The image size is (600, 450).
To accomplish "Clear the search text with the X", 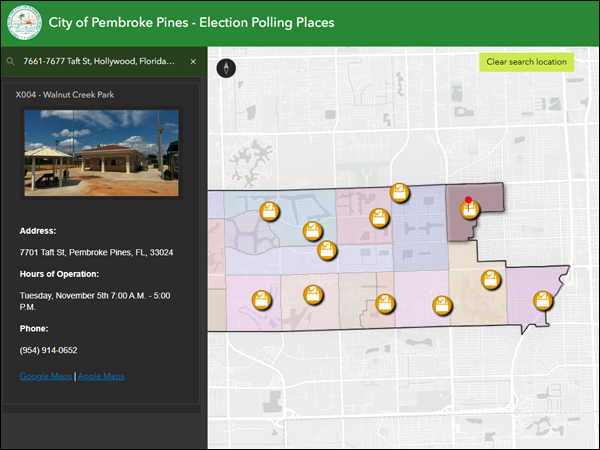I will (193, 61).
